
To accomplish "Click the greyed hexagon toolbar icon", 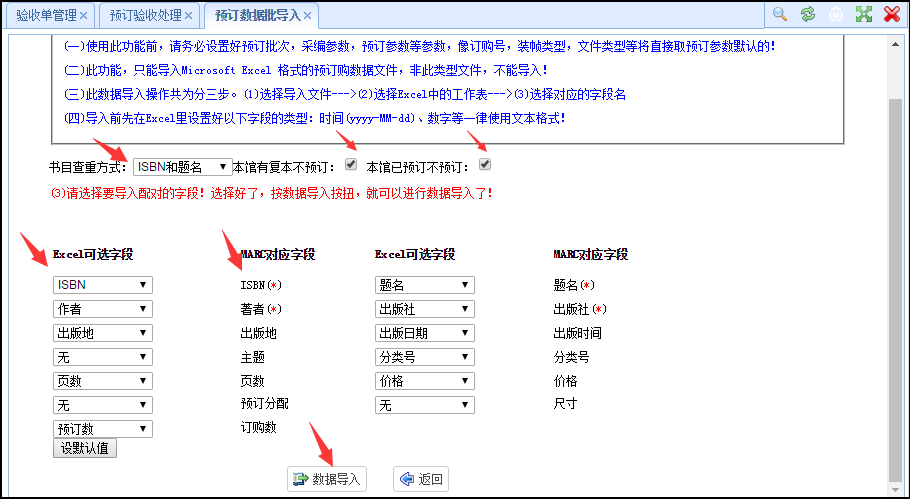I will (x=836, y=15).
